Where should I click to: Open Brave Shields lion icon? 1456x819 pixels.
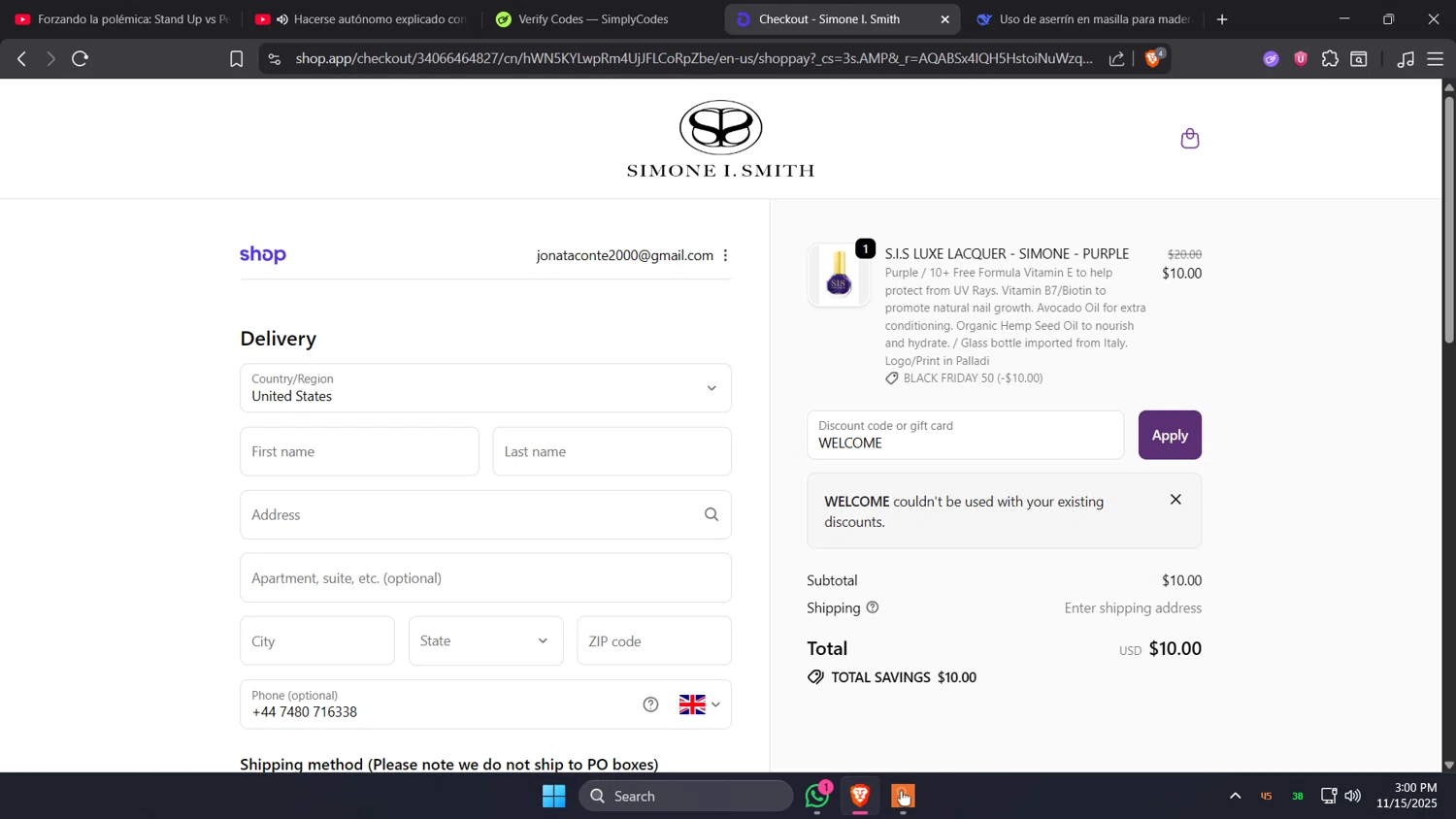1154,58
